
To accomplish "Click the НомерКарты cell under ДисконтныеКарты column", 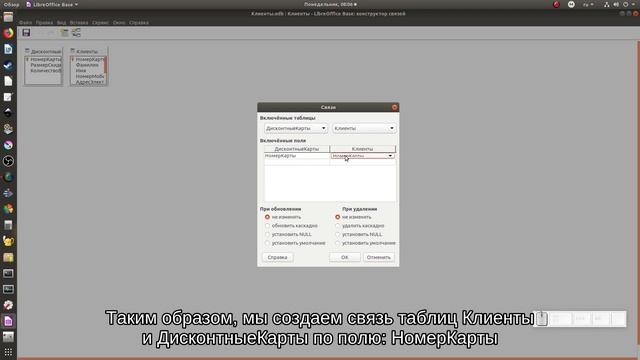I will [x=297, y=156].
